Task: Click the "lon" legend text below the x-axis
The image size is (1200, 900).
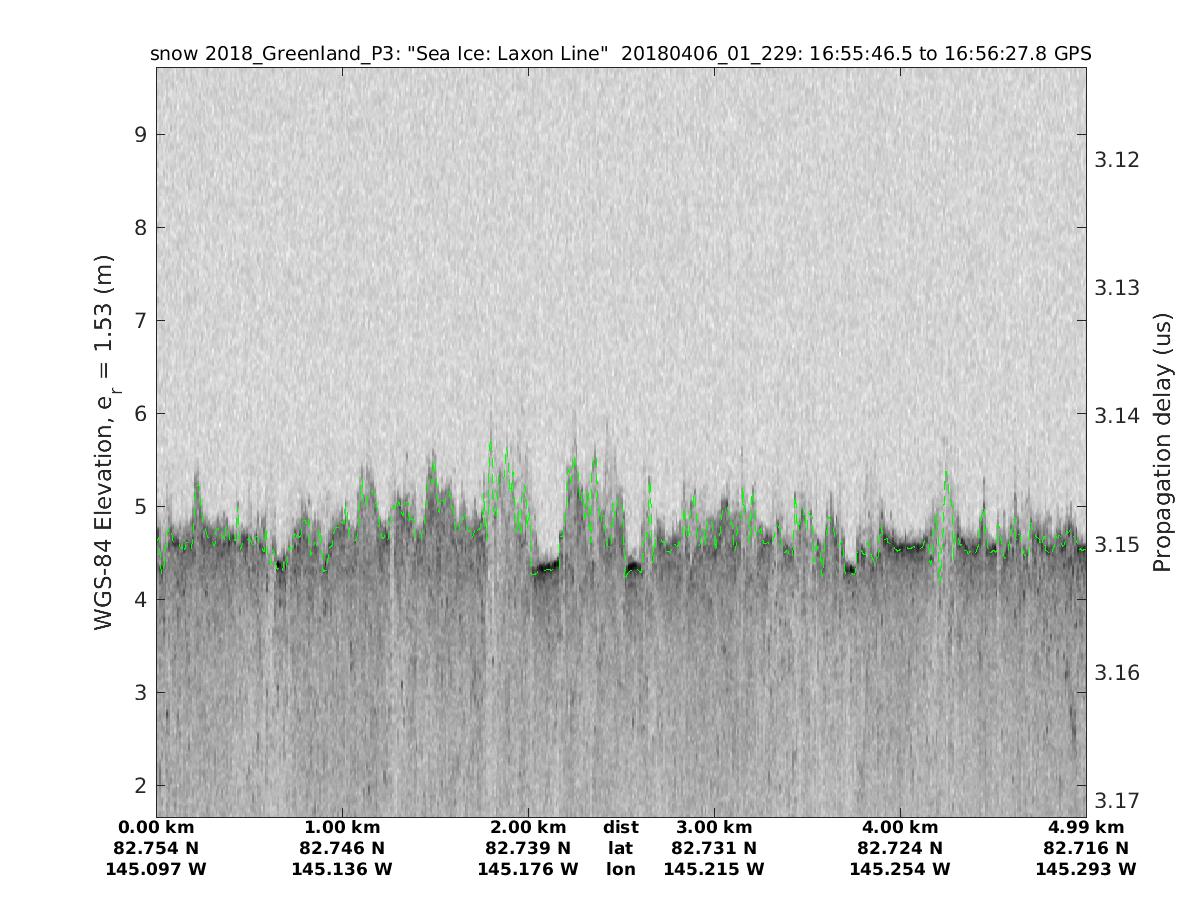Action: tap(620, 869)
